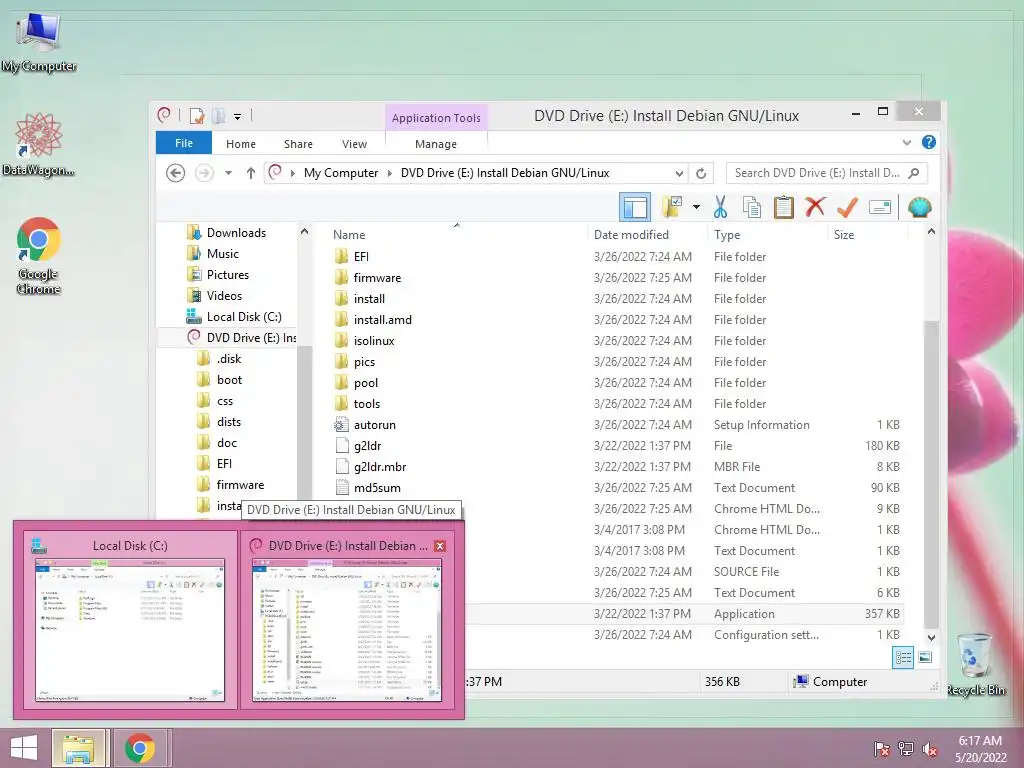
Task: Click the Rename icon in toolbar
Action: pos(880,208)
